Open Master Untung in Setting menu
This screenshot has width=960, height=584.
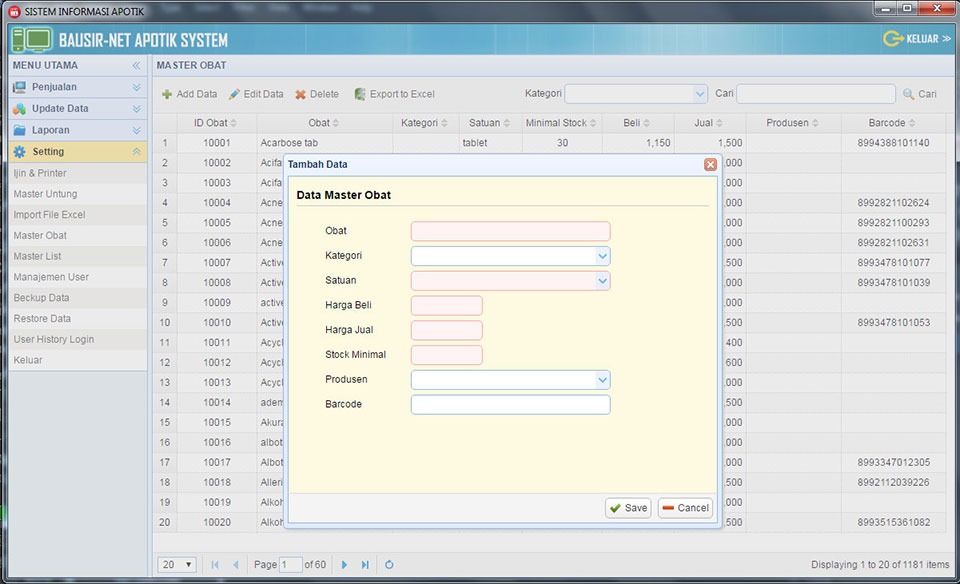45,194
